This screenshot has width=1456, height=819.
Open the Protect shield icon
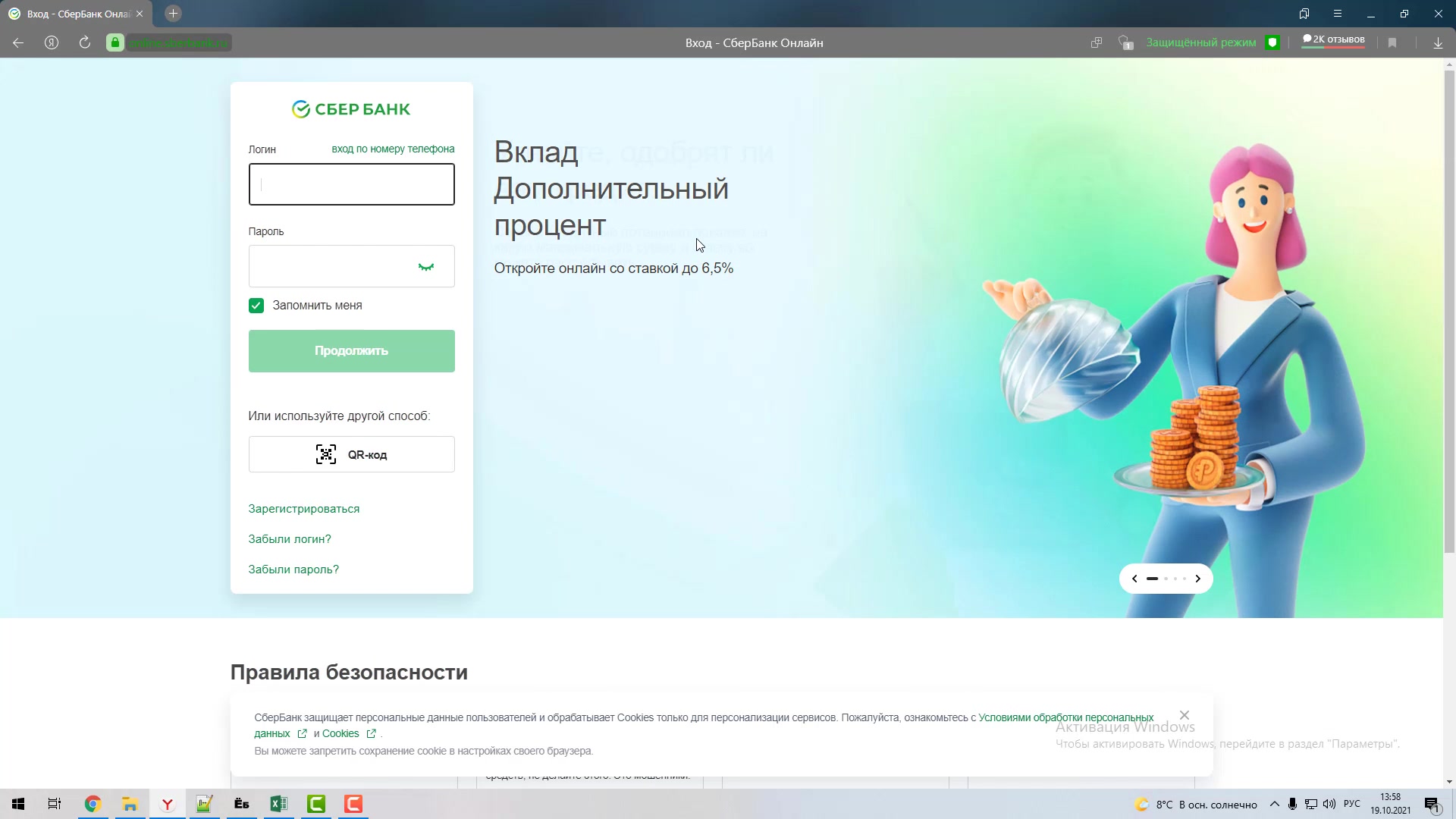click(x=1273, y=42)
